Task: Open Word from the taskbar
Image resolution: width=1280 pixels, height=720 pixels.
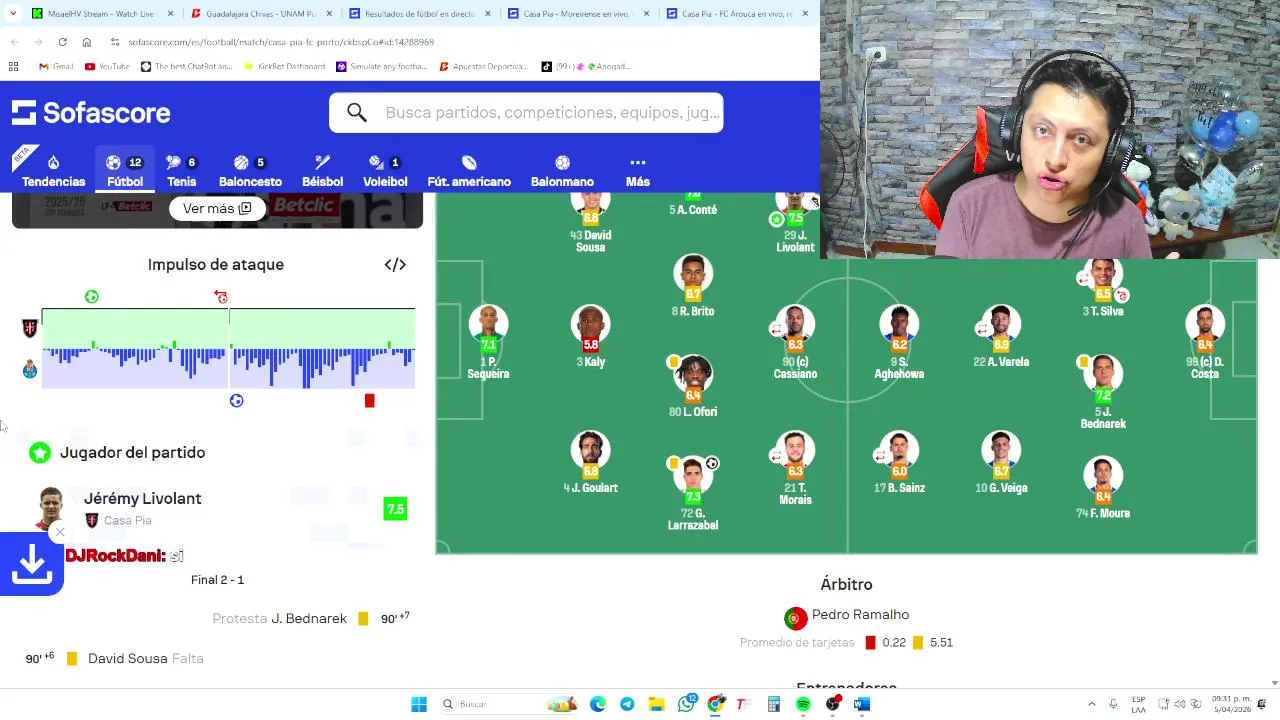Action: tap(862, 704)
